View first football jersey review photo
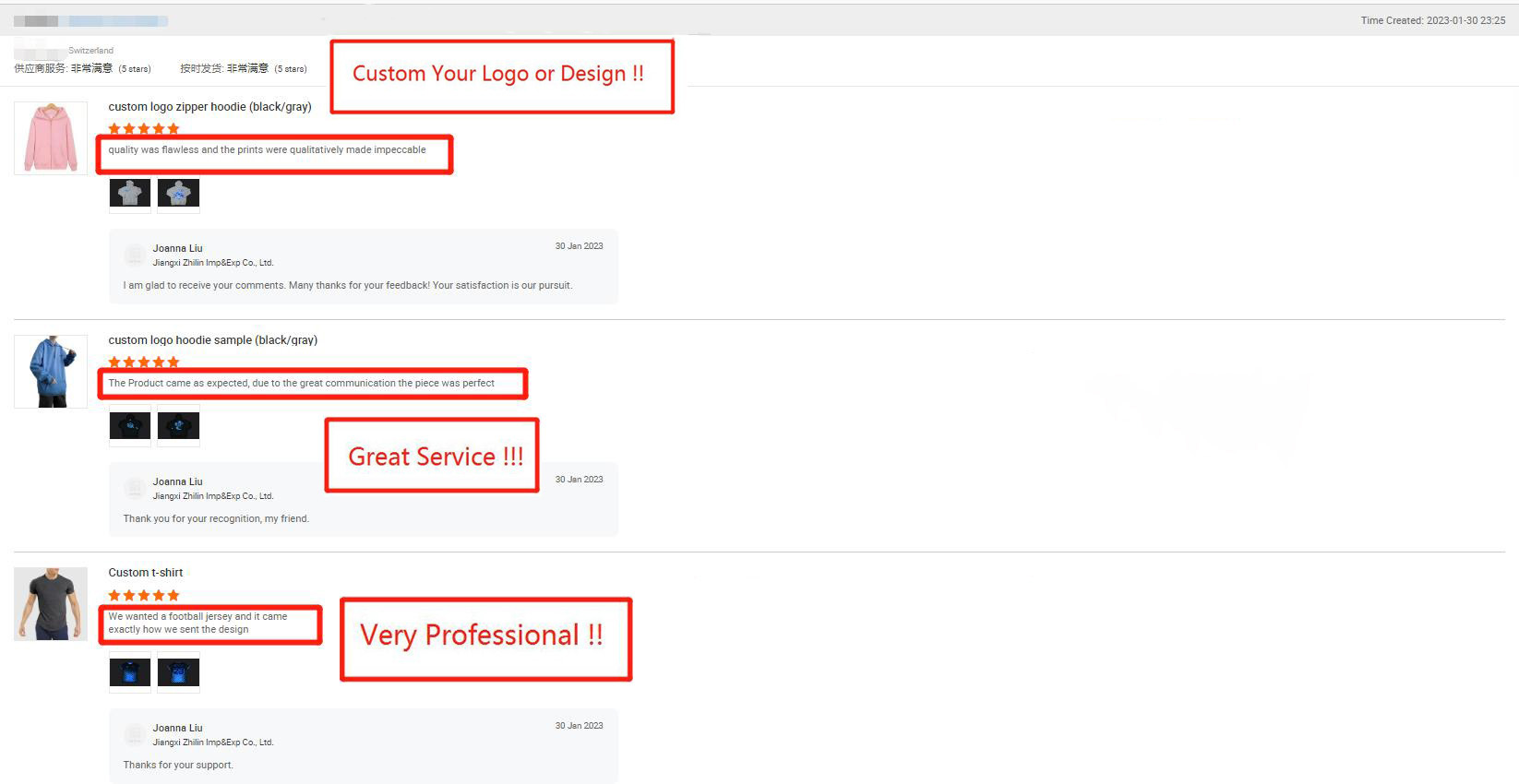The height and width of the screenshot is (784, 1519). pyautogui.click(x=130, y=671)
